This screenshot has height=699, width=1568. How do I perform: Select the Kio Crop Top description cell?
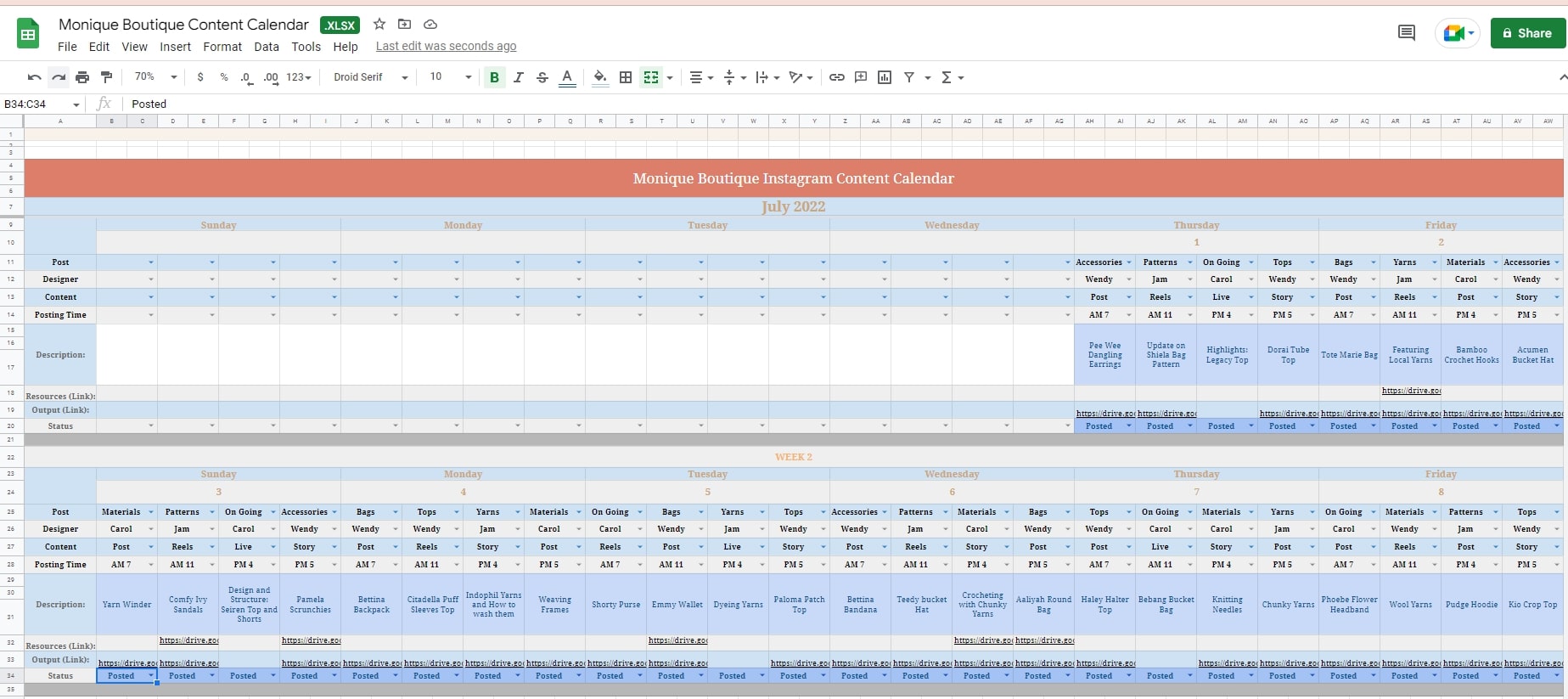[x=1532, y=605]
